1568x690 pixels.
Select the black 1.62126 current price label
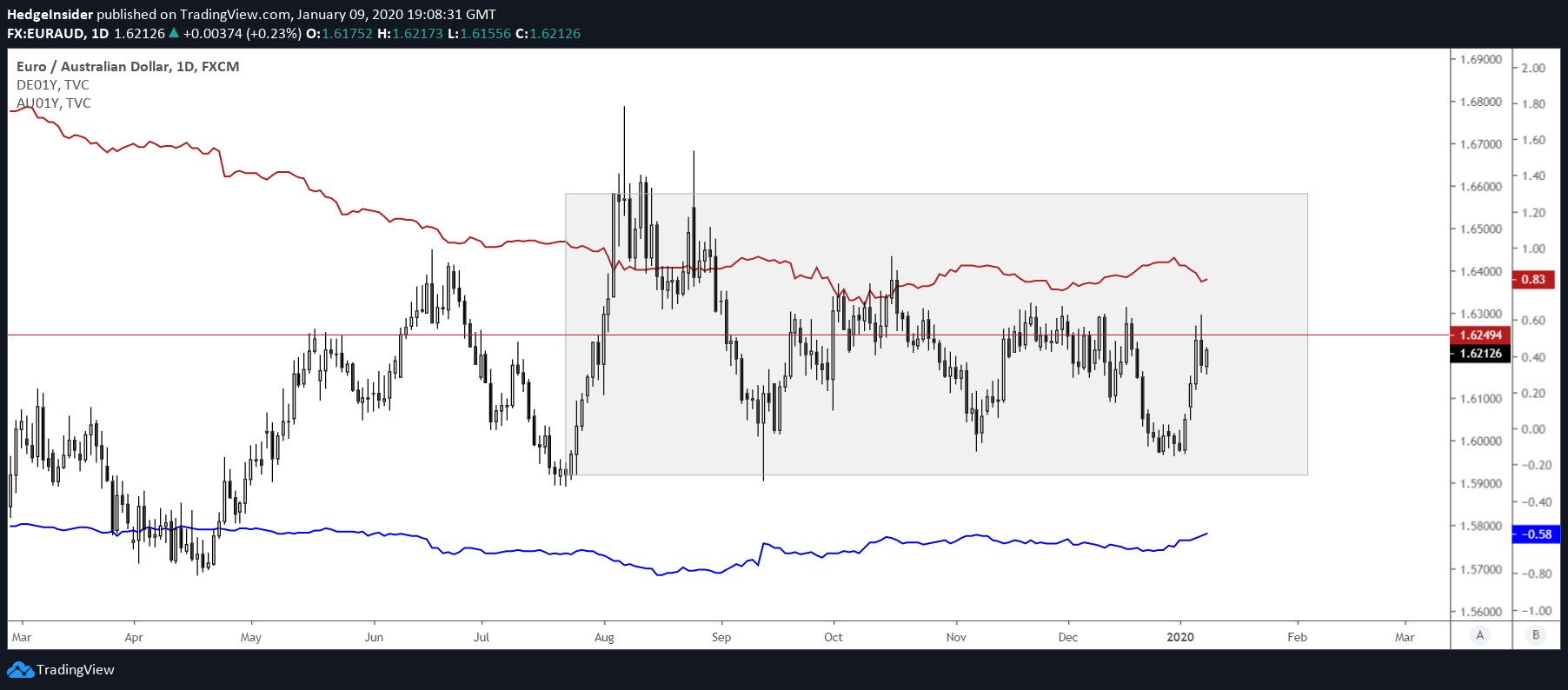pyautogui.click(x=1480, y=354)
